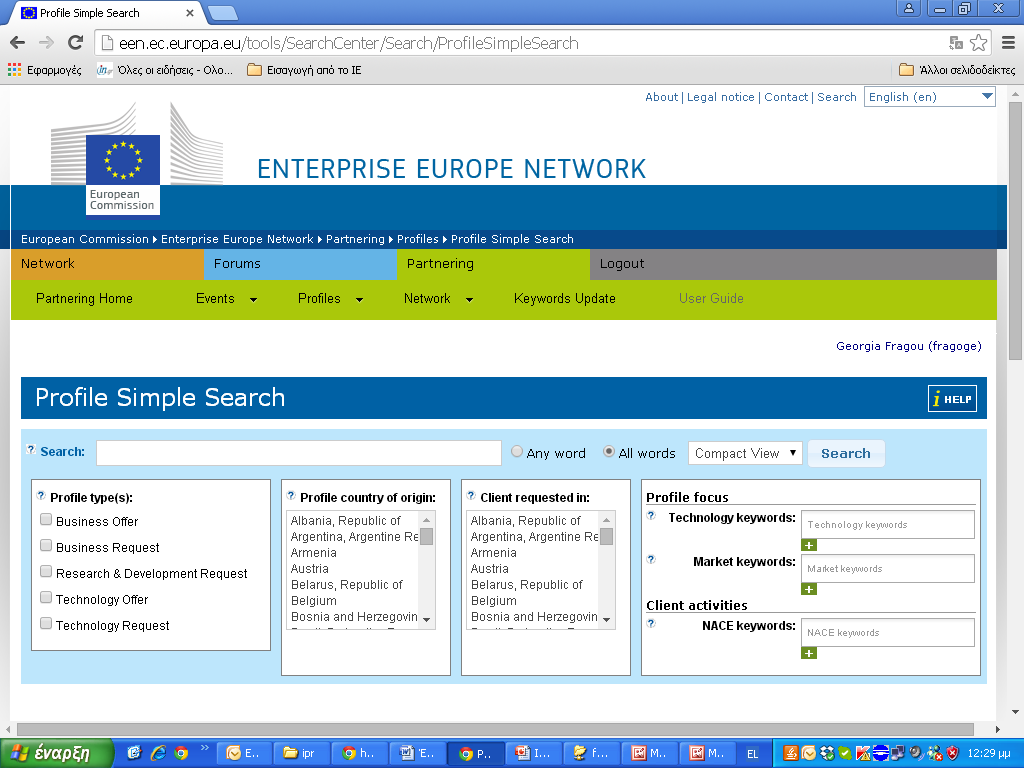1024x768 pixels.
Task: Click help icon for Market keywords
Action: coord(651,560)
